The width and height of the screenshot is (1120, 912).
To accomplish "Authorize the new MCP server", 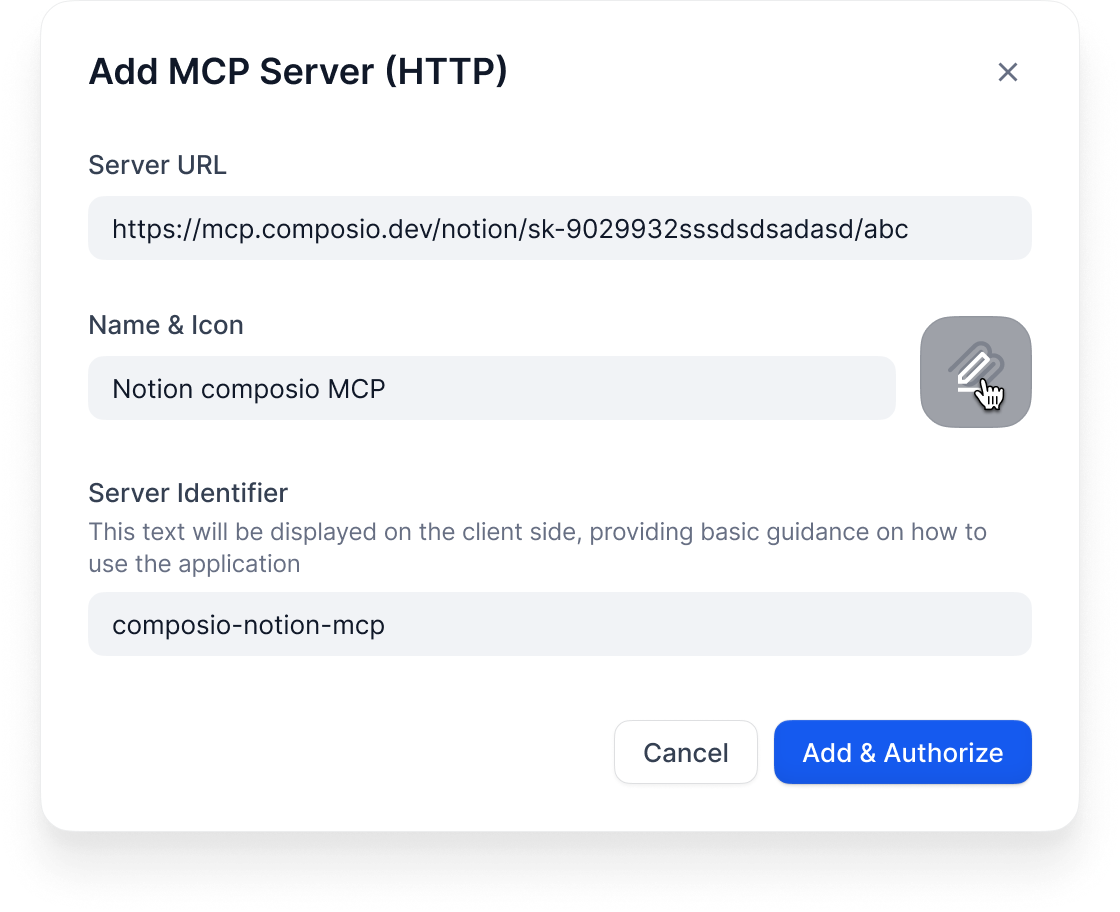I will point(902,752).
